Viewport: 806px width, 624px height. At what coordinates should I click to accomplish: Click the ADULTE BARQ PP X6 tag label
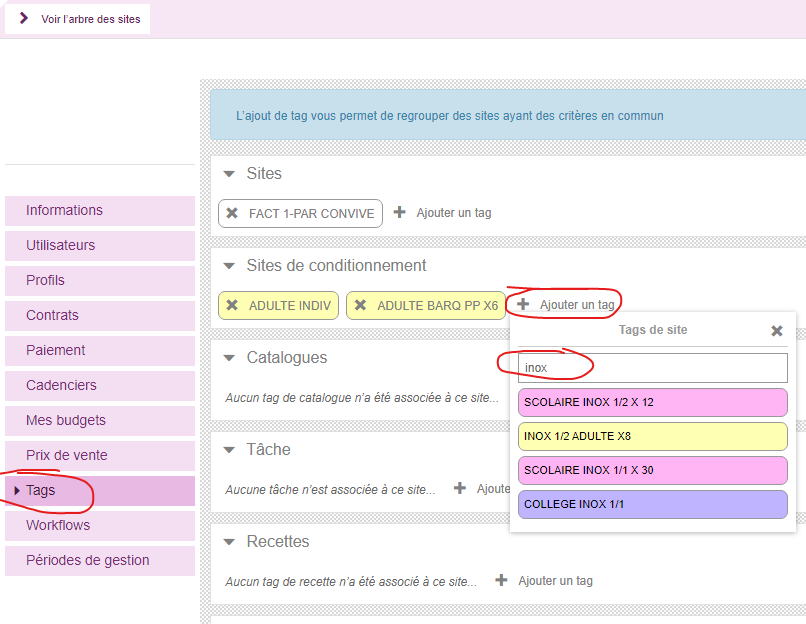click(437, 305)
